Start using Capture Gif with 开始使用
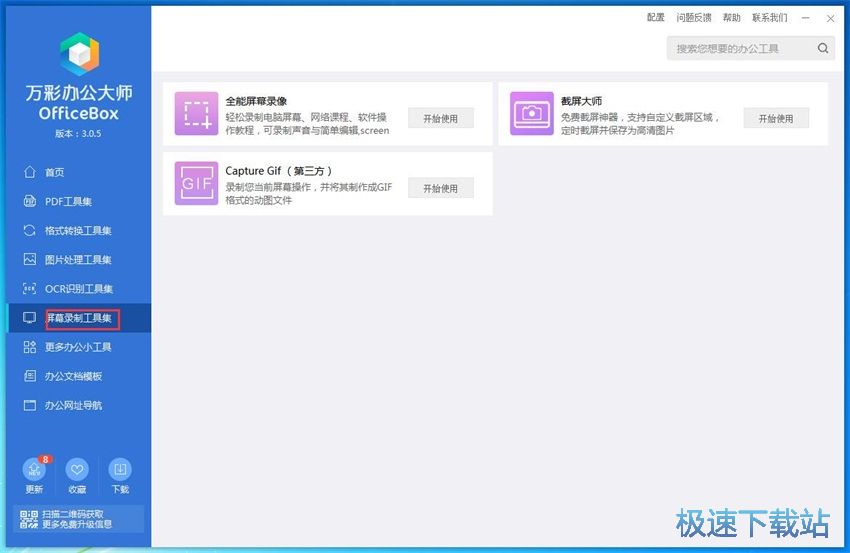 [441, 188]
